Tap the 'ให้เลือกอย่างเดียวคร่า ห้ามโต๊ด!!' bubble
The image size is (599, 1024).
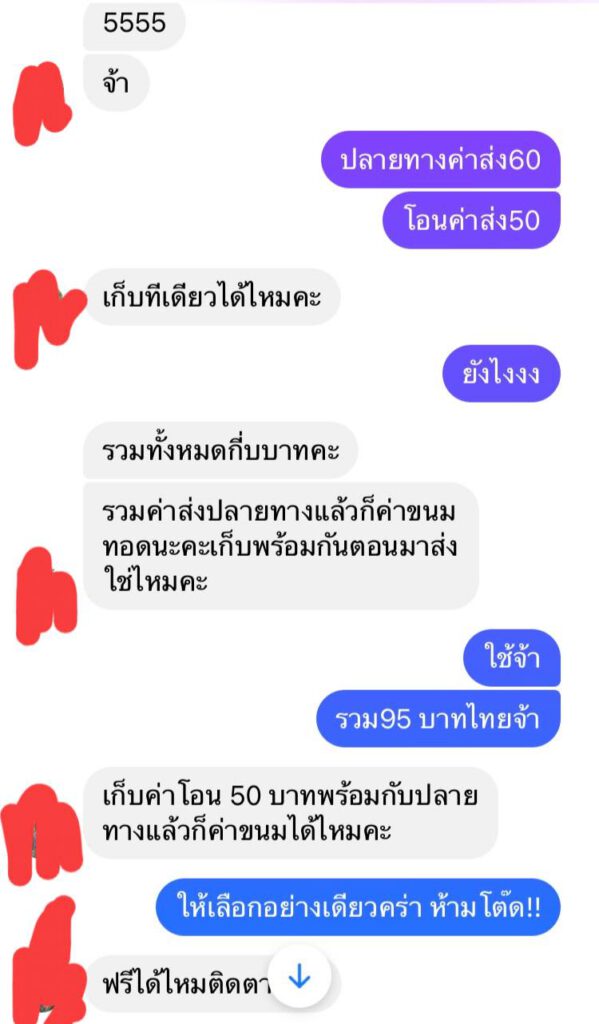(358, 907)
